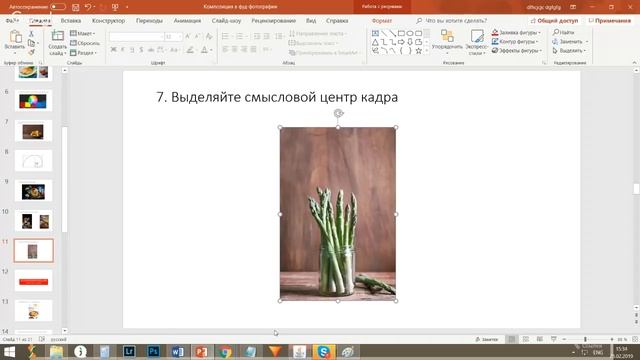Click the Найти find button
Image resolution: width=640 pixels, height=360 pixels.
tap(564, 32)
